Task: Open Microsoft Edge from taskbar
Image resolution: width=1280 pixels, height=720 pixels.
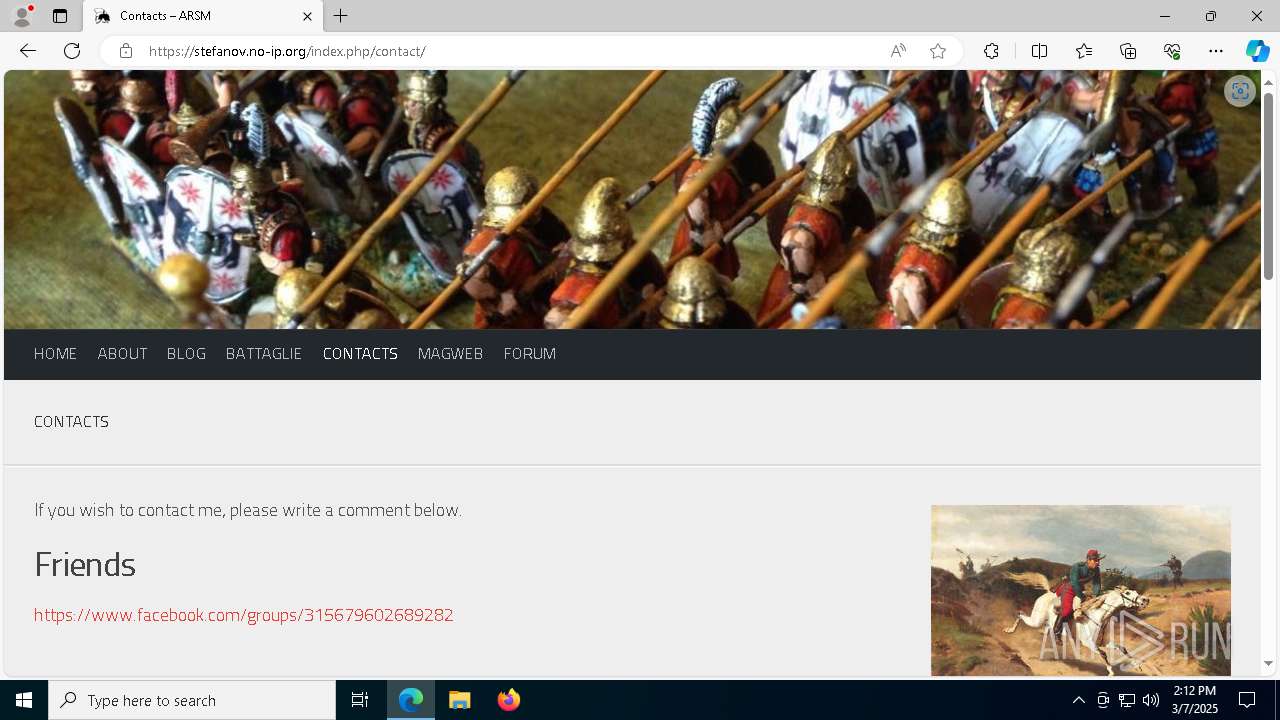Action: coord(411,700)
